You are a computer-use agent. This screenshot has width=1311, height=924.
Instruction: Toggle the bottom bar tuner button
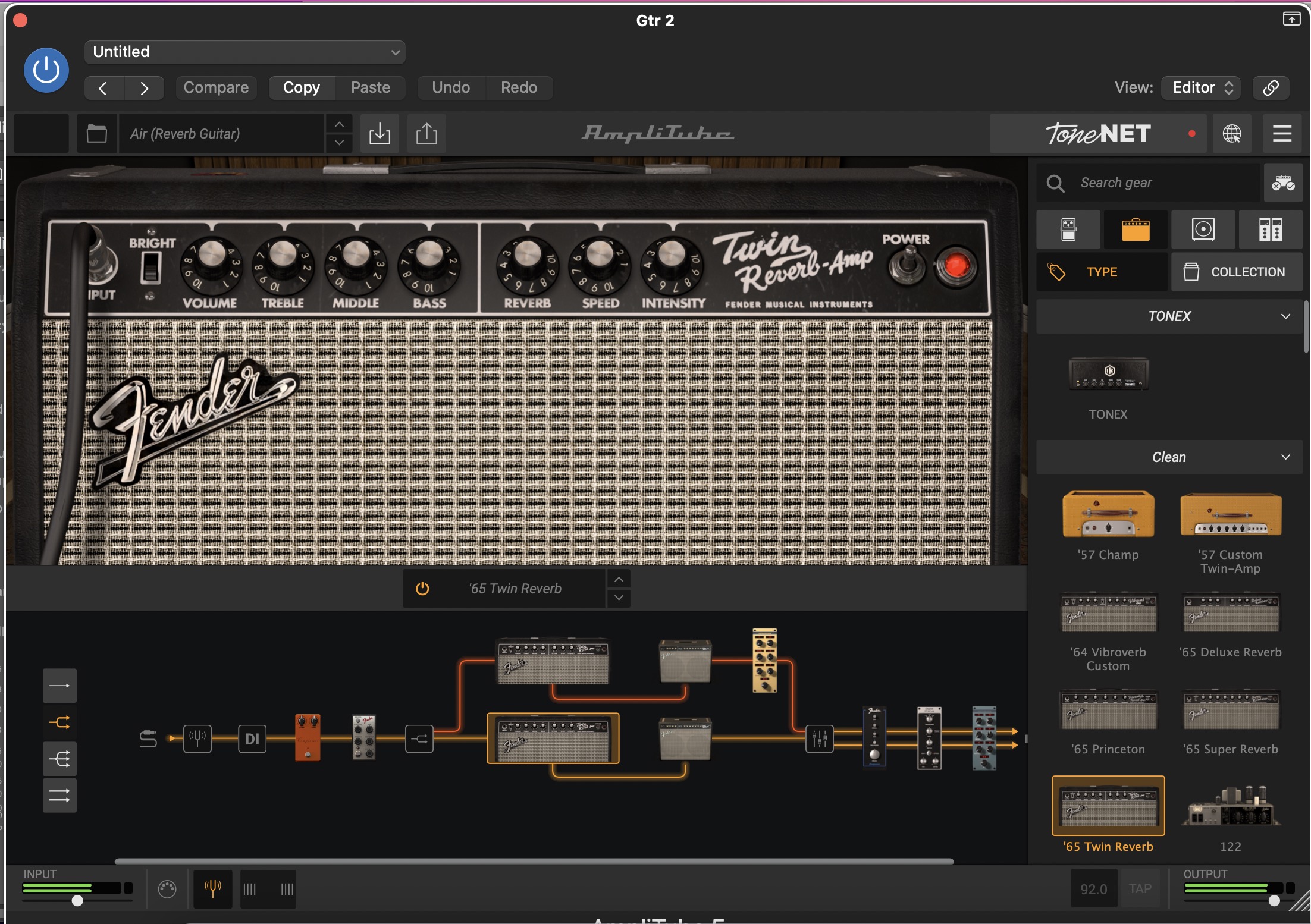[212, 889]
